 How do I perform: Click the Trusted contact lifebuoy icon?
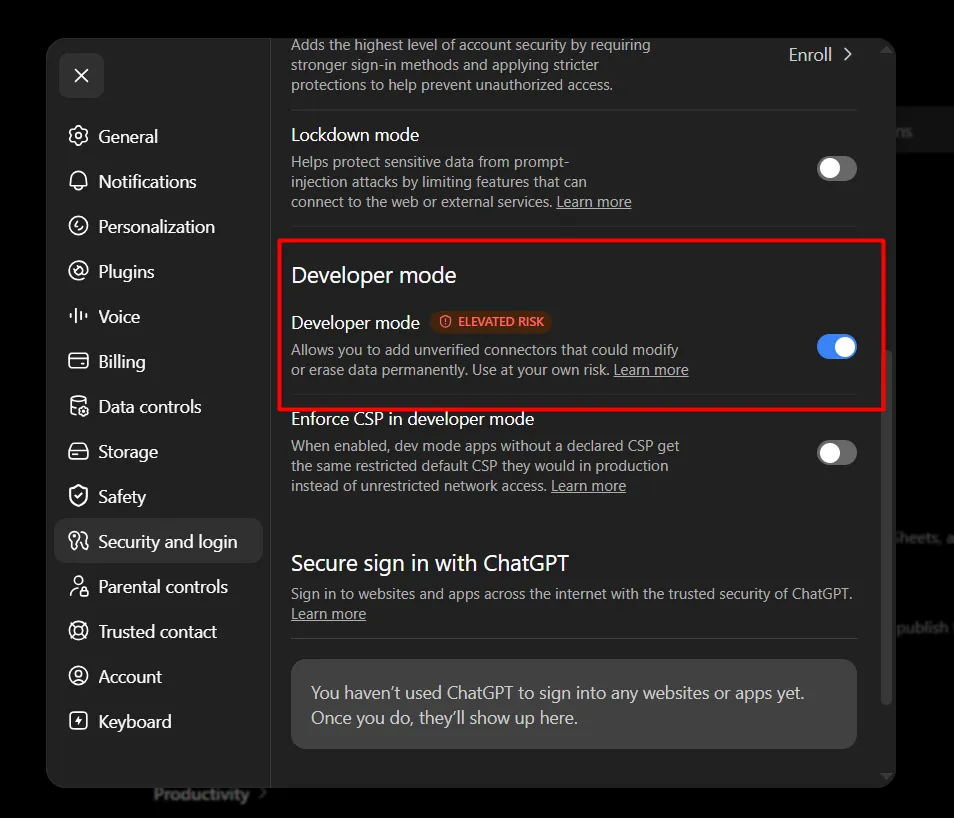pos(78,631)
